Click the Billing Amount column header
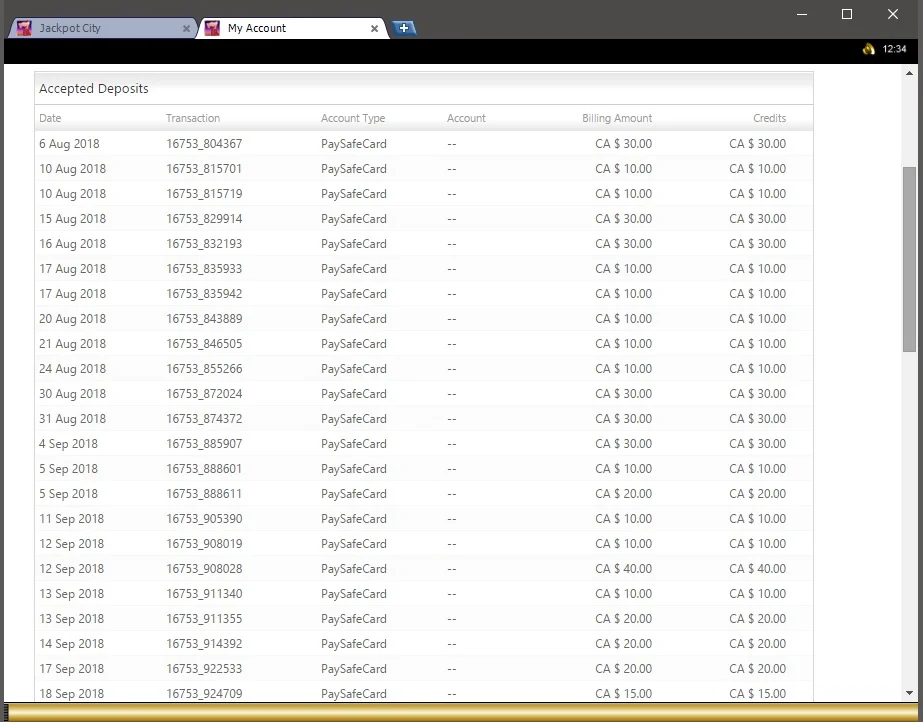 point(617,118)
